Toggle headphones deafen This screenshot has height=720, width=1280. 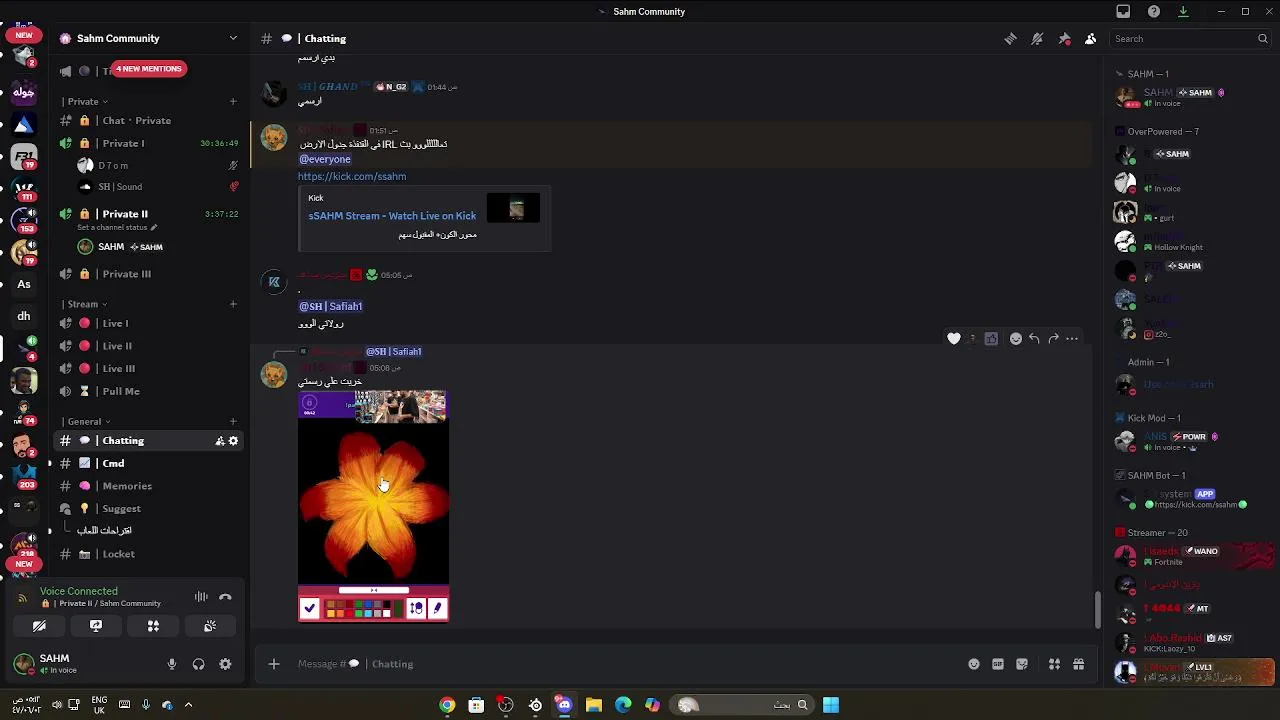pyautogui.click(x=198, y=664)
